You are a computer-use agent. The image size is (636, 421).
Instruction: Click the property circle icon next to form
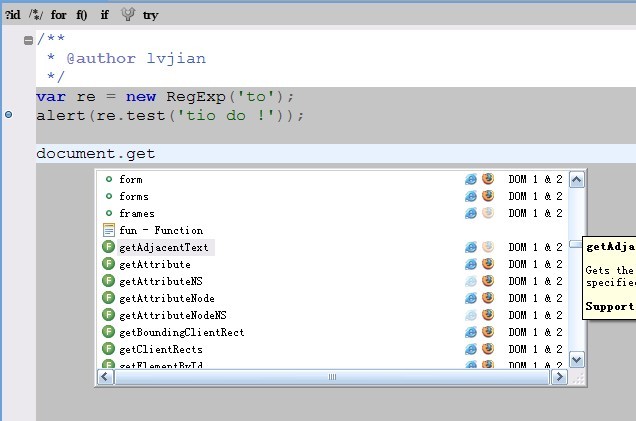coord(109,179)
